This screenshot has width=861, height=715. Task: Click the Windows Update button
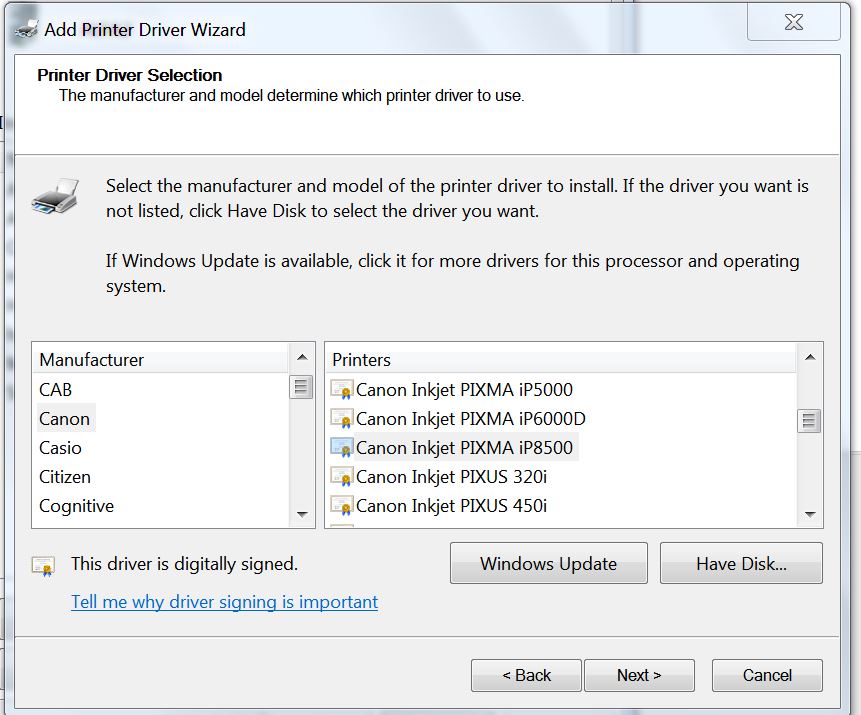[549, 563]
